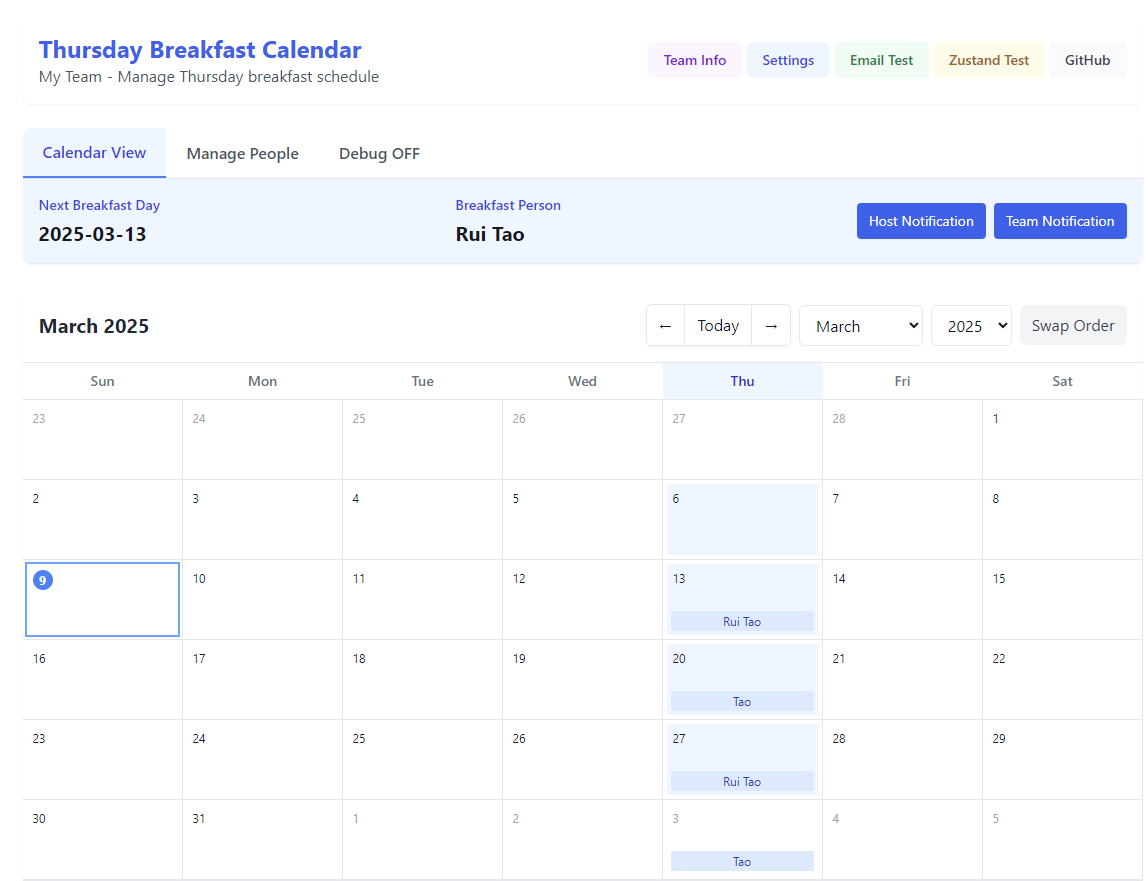
Task: Send a Team Notification
Action: pos(1059,221)
